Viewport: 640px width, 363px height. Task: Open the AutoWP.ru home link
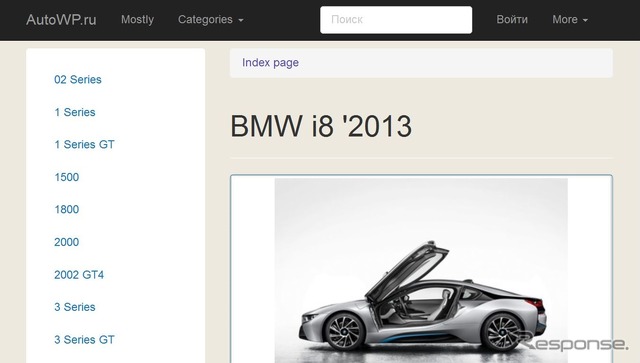pyautogui.click(x=61, y=20)
